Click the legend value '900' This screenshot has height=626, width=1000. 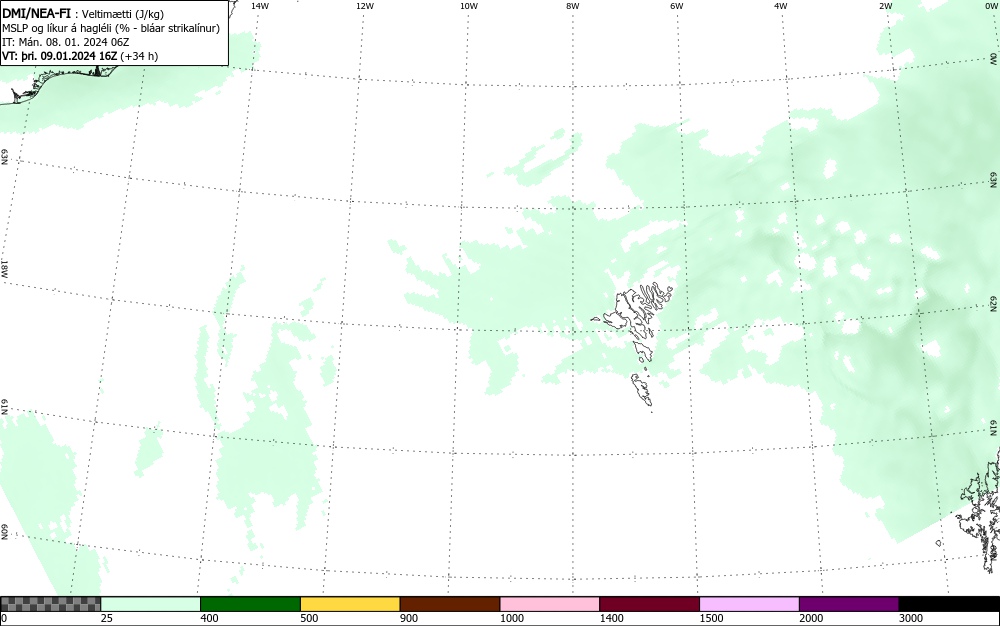click(x=409, y=618)
